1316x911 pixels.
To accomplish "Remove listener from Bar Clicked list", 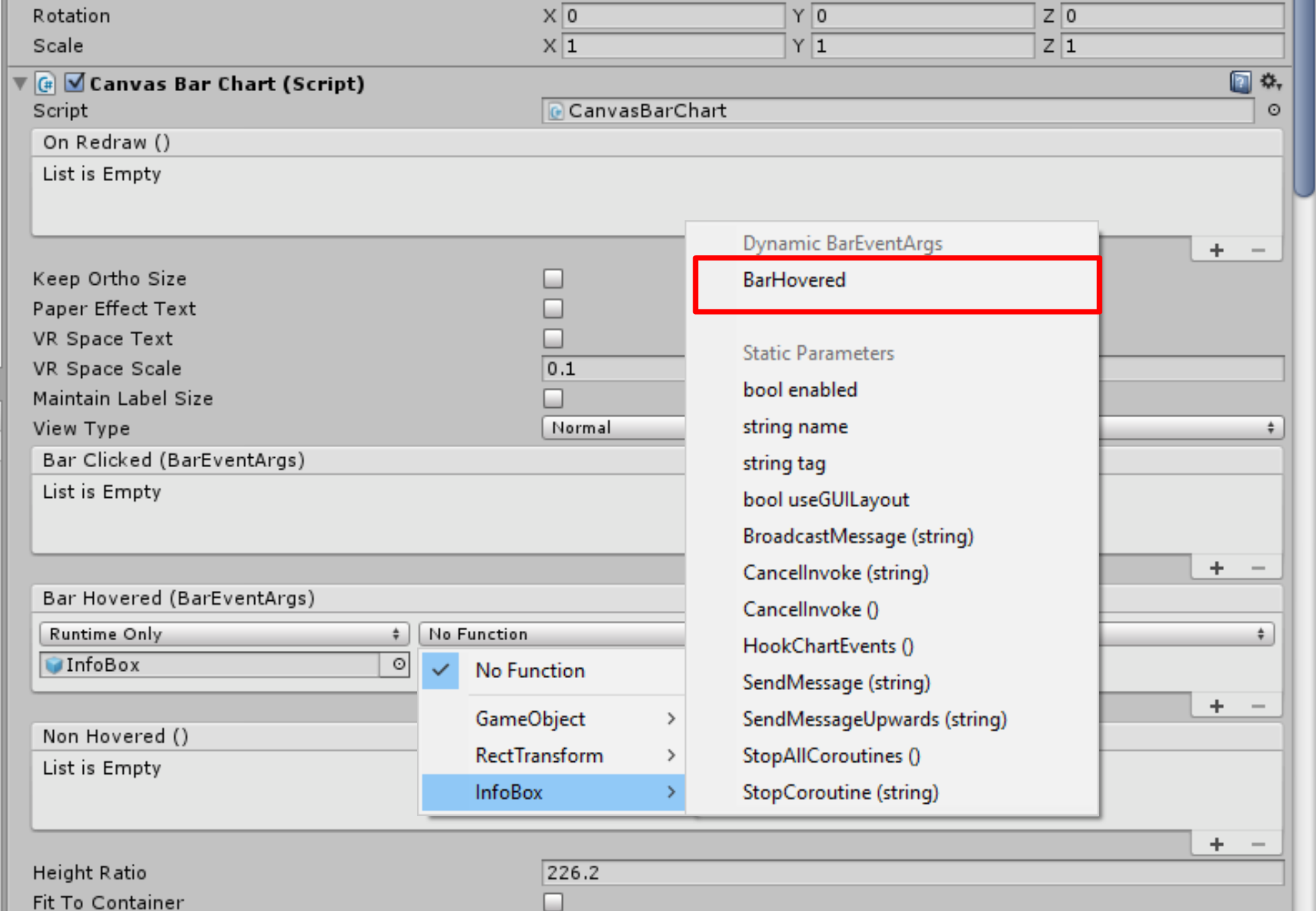I will click(x=1258, y=568).
